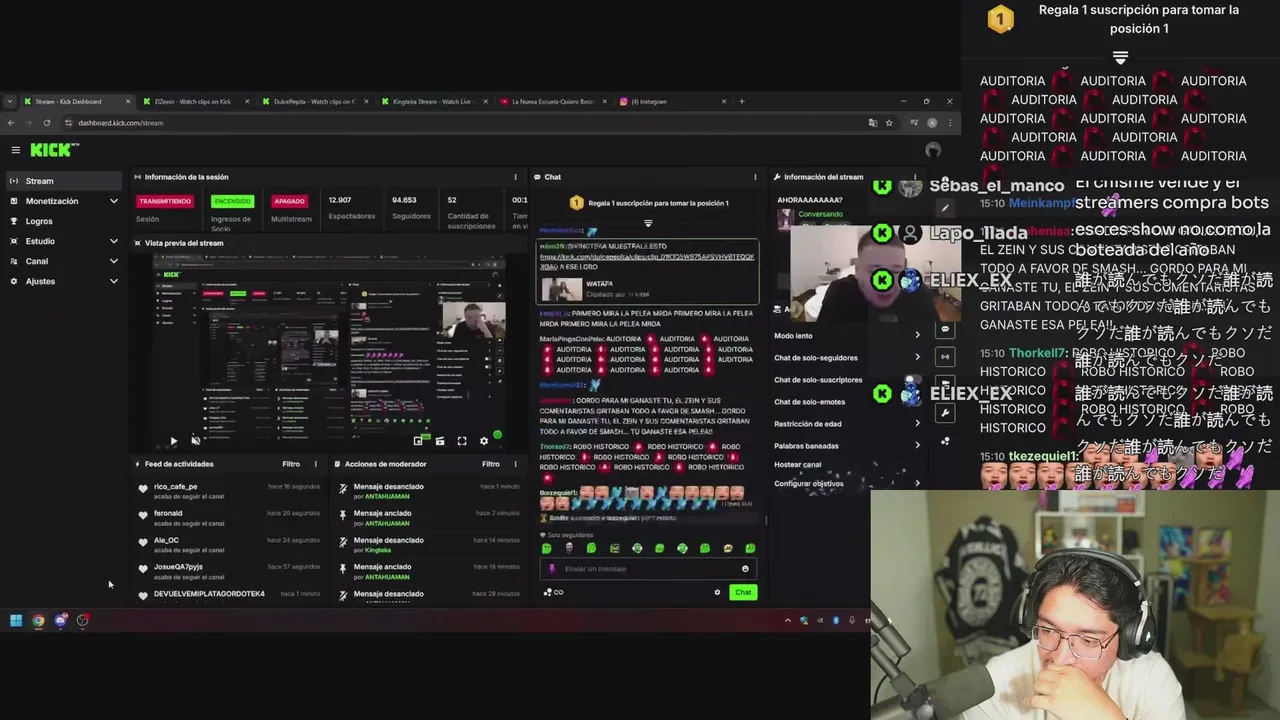Switch to the Kingteka Stream tab

(432, 101)
